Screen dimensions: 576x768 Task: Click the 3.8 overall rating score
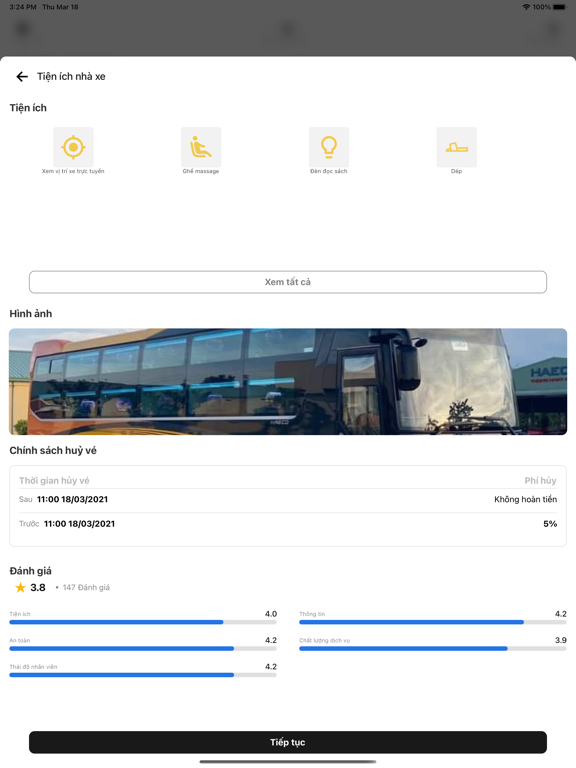point(38,587)
